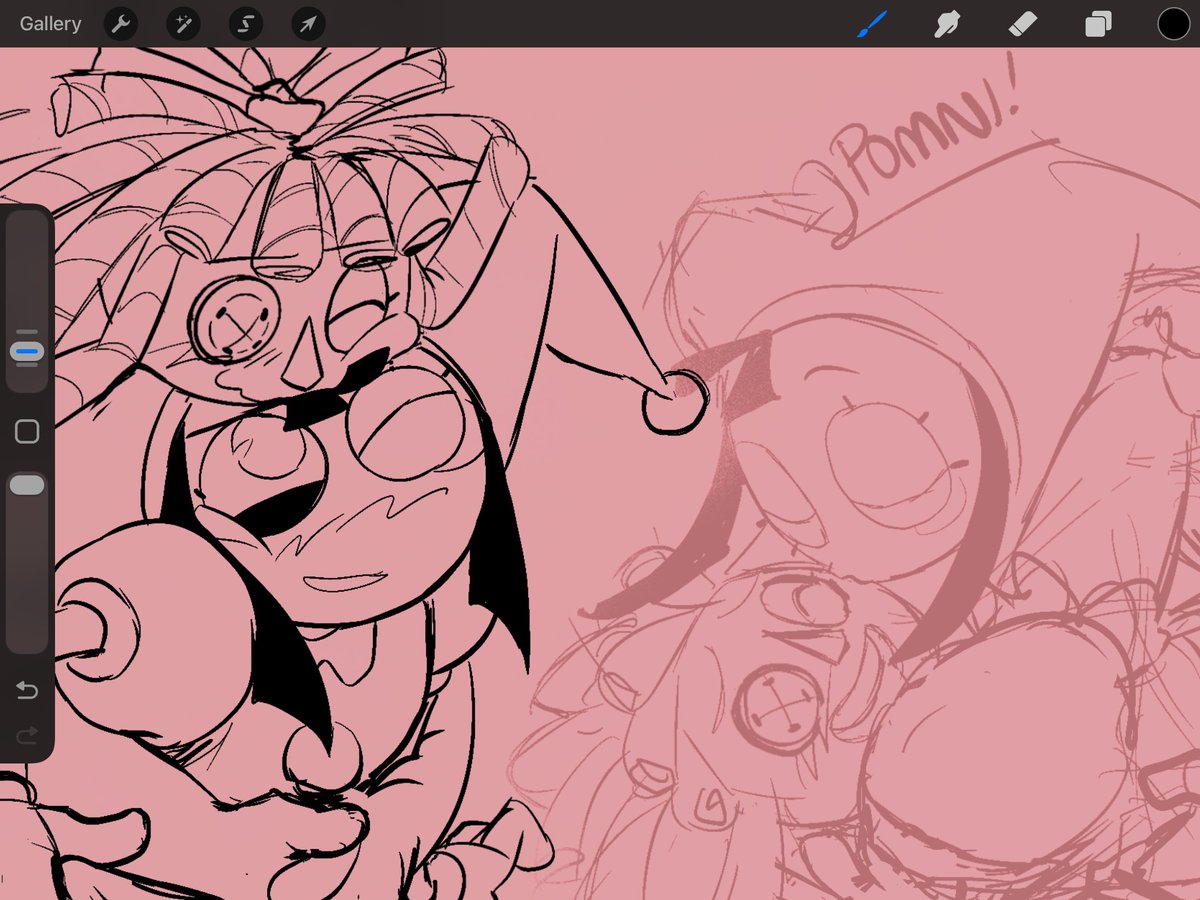Redo with the sidebar forward arrow

27,736
